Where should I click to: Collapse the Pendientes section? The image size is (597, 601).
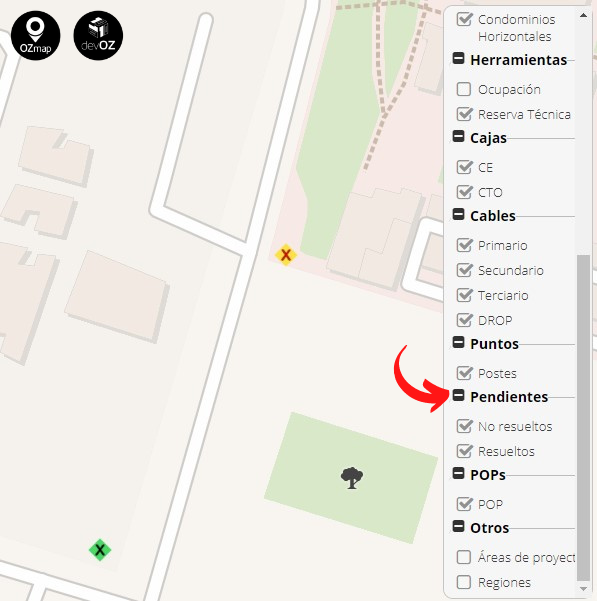[458, 395]
